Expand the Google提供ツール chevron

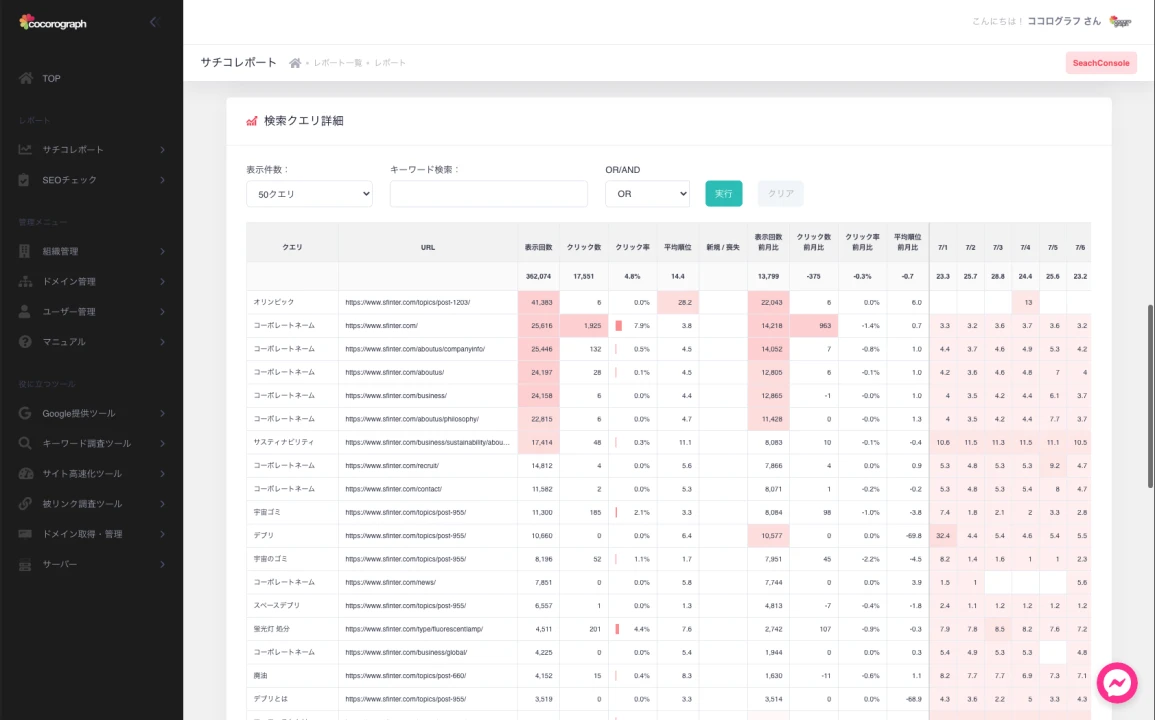[x=162, y=413]
